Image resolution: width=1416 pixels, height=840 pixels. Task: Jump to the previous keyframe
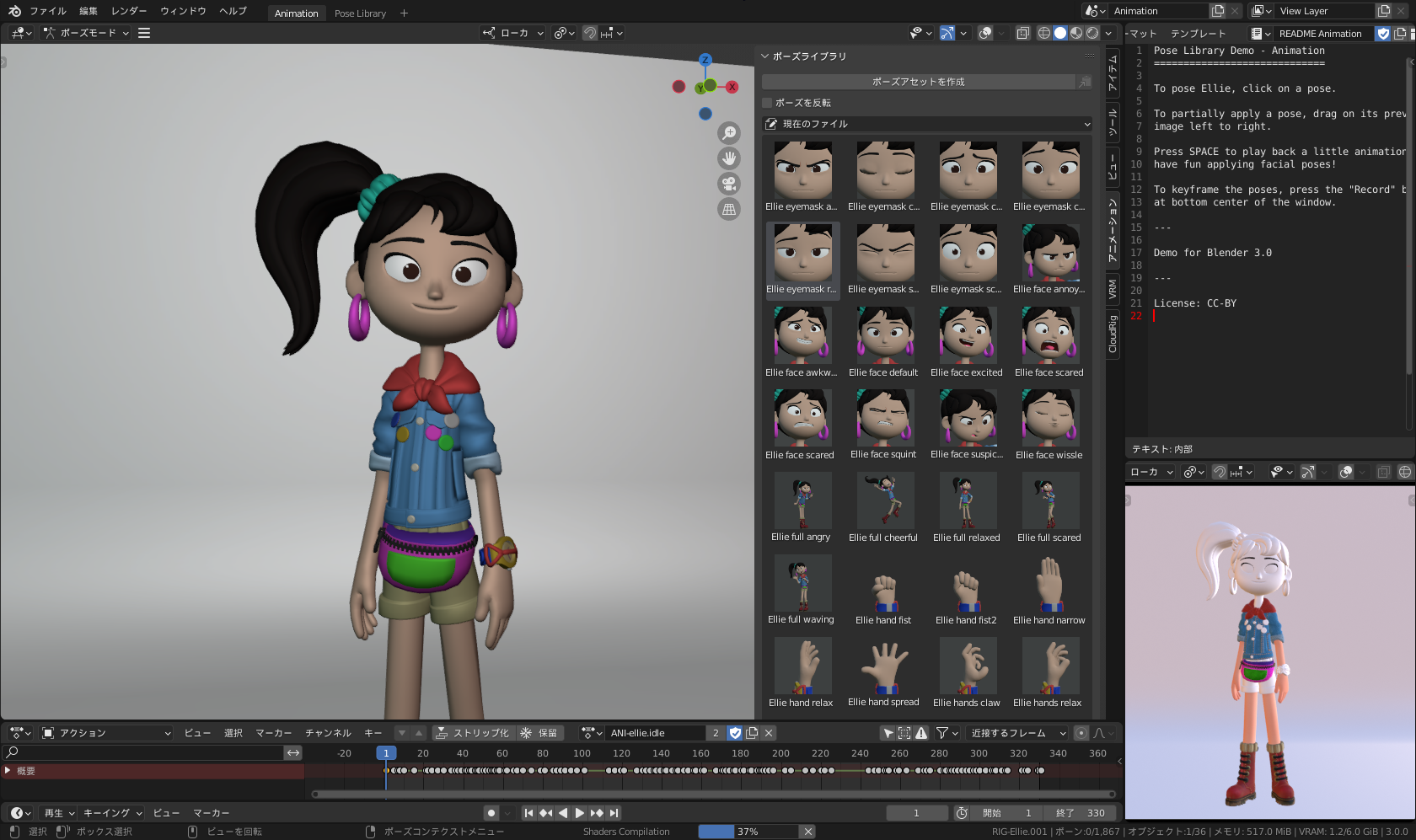pos(545,813)
